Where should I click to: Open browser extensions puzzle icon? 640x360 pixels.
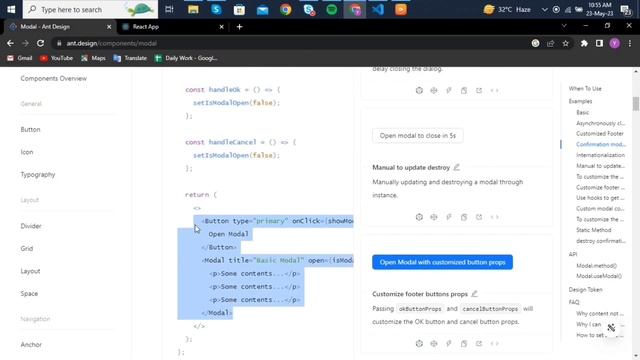point(584,43)
